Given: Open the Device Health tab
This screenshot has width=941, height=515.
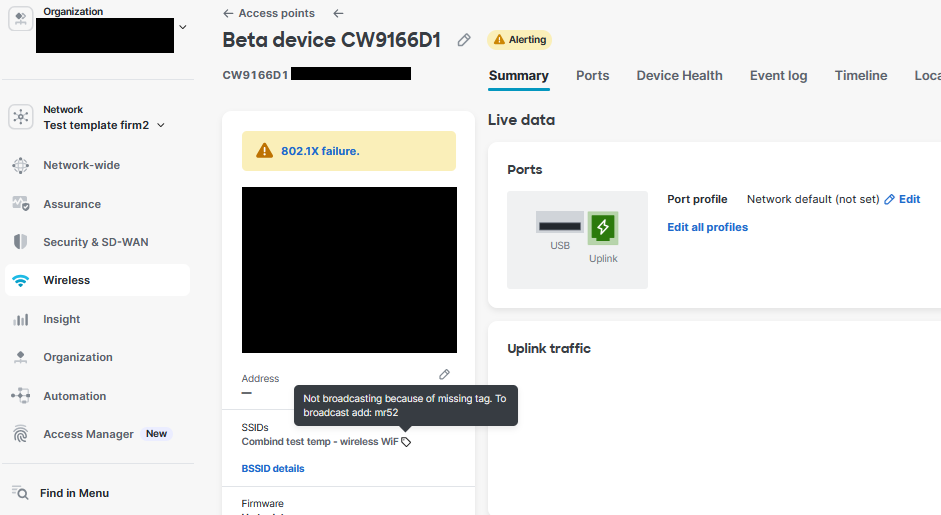Looking at the screenshot, I should pos(679,76).
